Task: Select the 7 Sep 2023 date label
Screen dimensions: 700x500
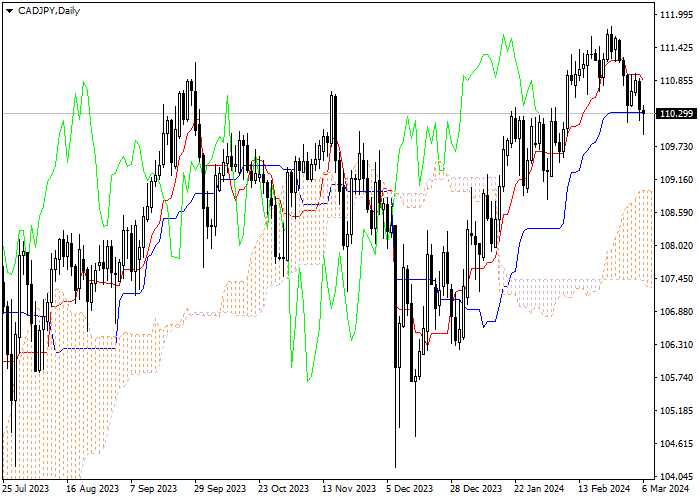Action: pos(154,488)
